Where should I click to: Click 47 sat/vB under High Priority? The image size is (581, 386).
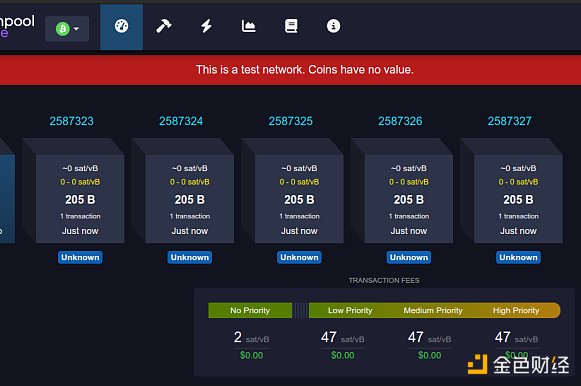[x=516, y=337]
